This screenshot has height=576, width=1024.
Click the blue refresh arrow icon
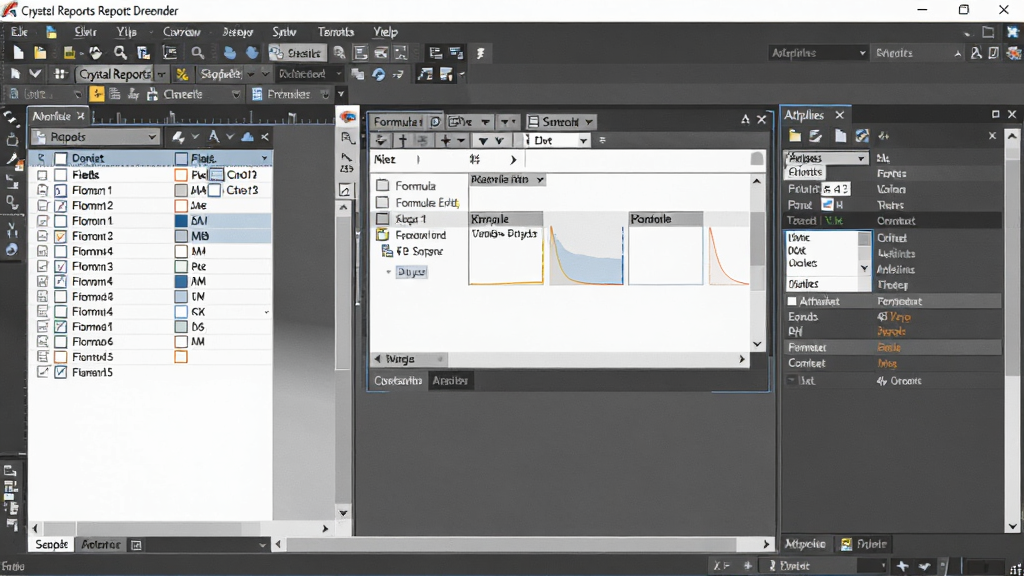pos(378,74)
